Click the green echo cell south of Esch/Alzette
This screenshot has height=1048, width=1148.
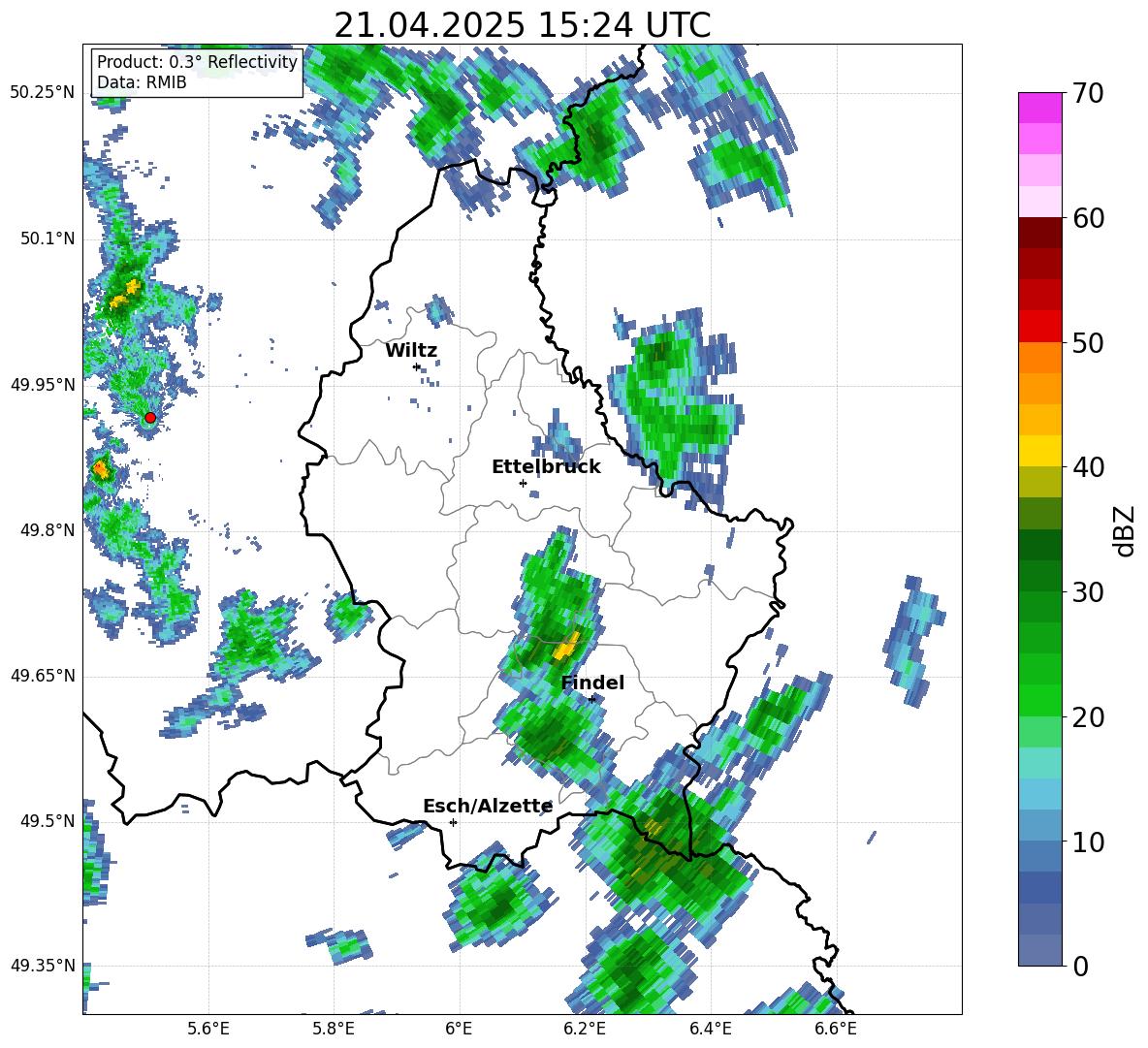[497, 901]
